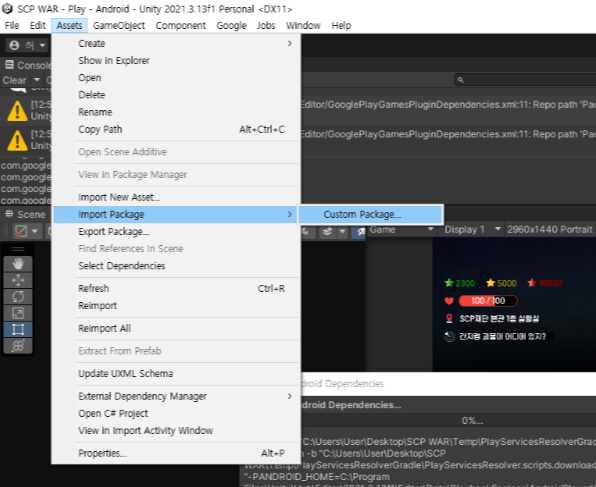Choose Reimport All menu entry
This screenshot has height=487, width=596.
(x=176, y=328)
